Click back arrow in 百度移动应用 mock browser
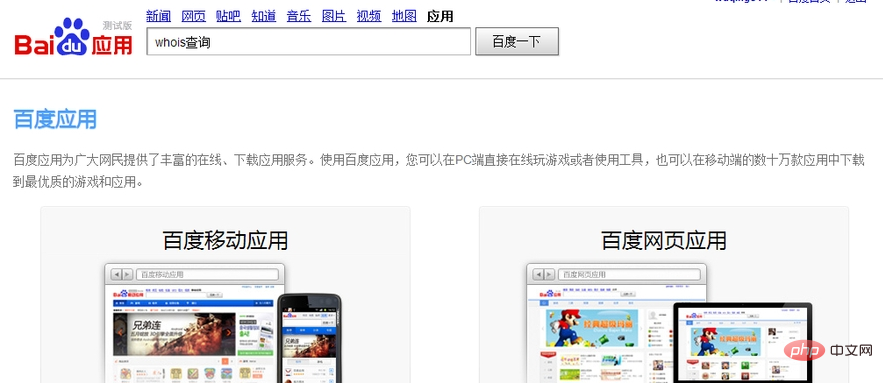 point(117,274)
